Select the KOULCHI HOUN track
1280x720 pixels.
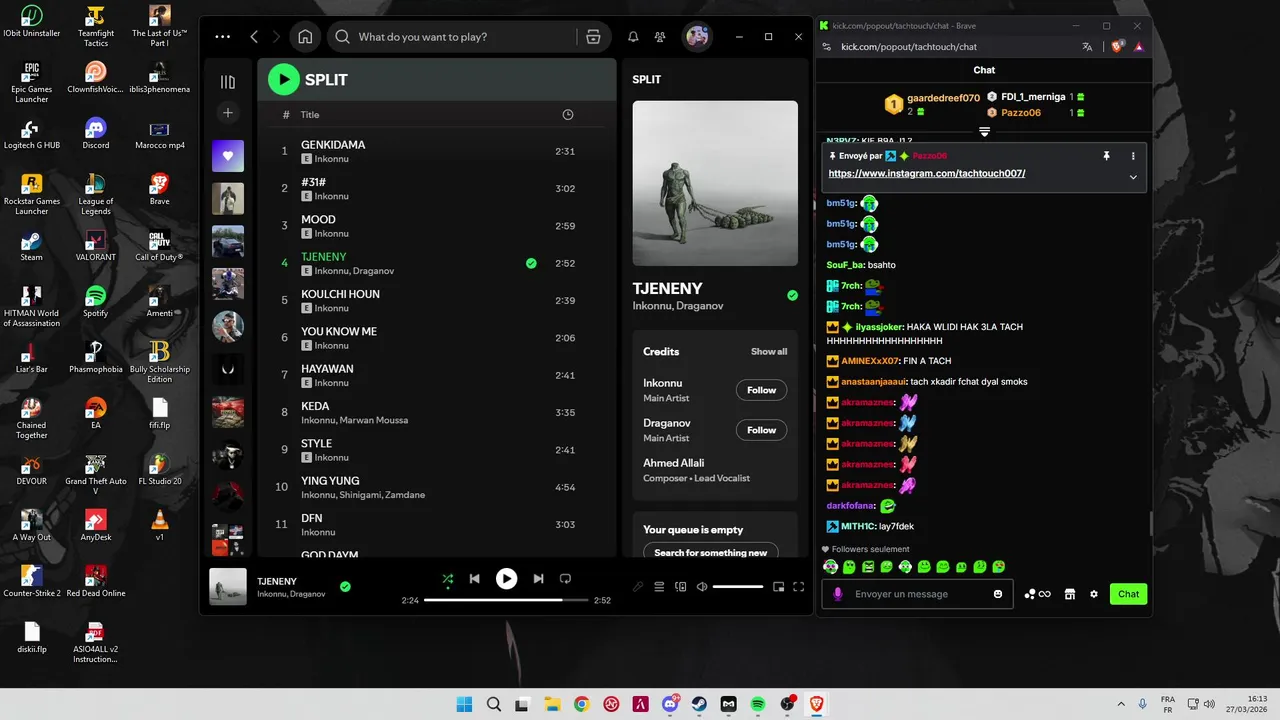coord(436,300)
